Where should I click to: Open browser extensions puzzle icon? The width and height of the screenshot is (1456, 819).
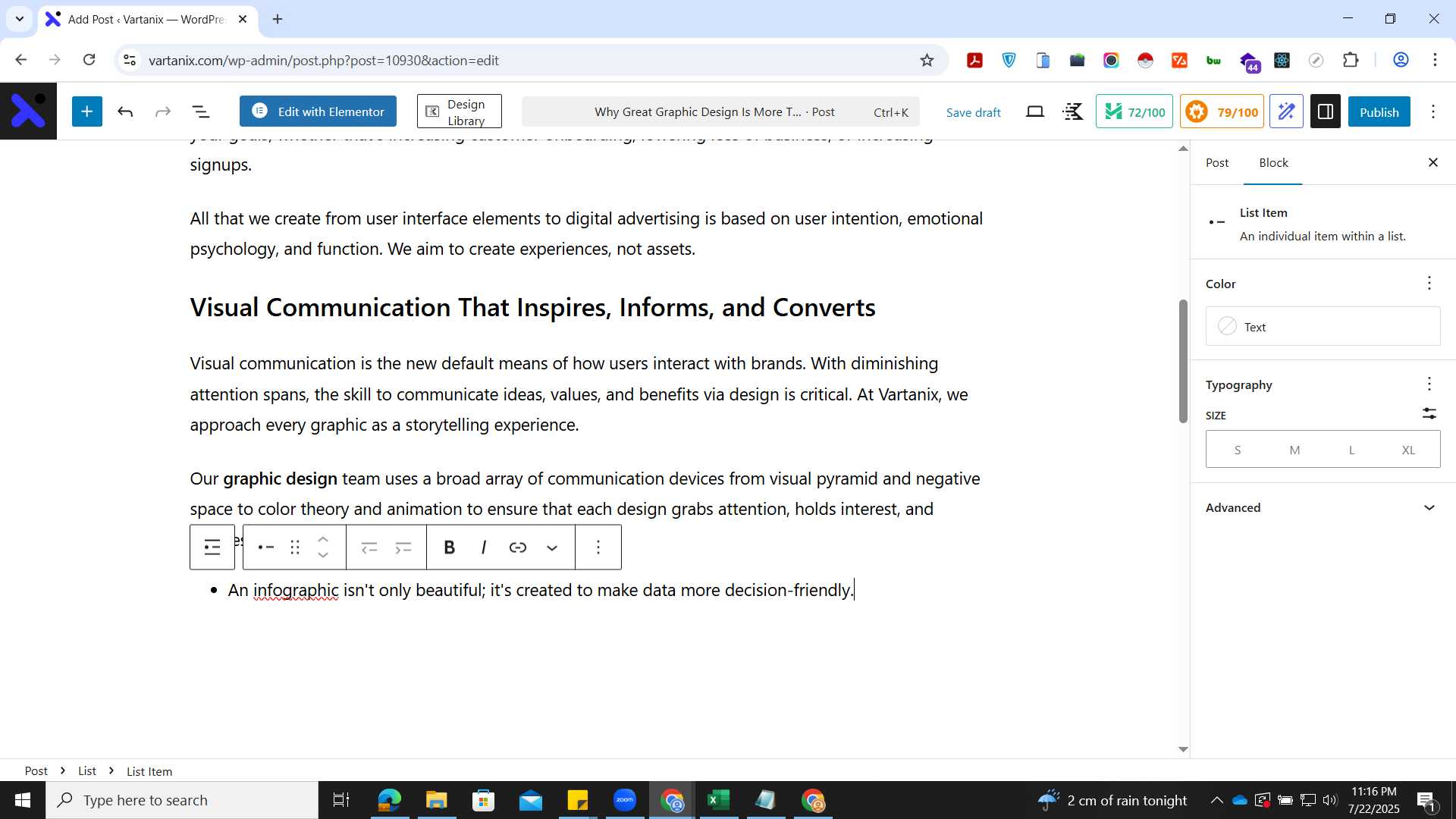coord(1351,60)
